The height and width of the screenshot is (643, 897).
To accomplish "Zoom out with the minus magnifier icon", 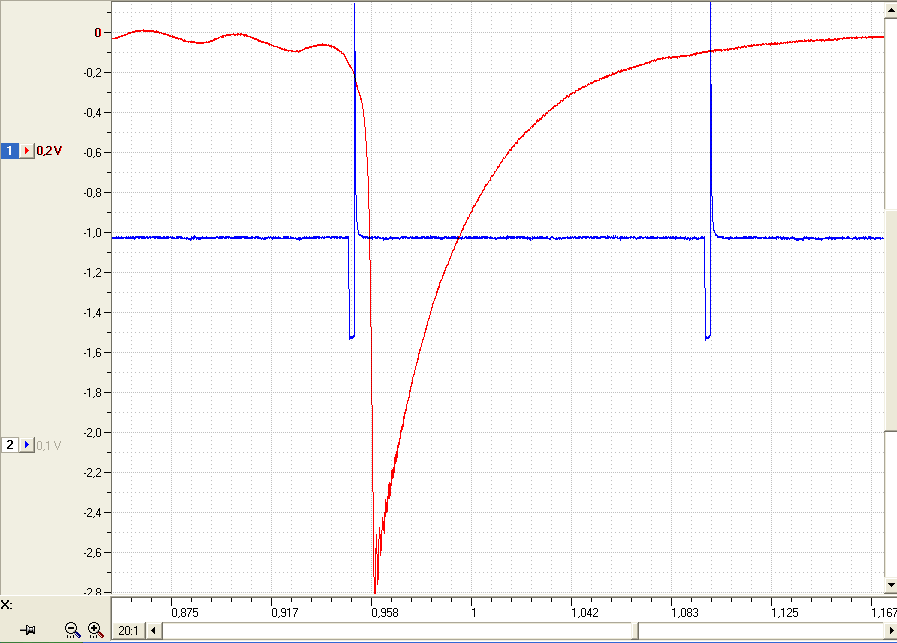I will pos(72,630).
